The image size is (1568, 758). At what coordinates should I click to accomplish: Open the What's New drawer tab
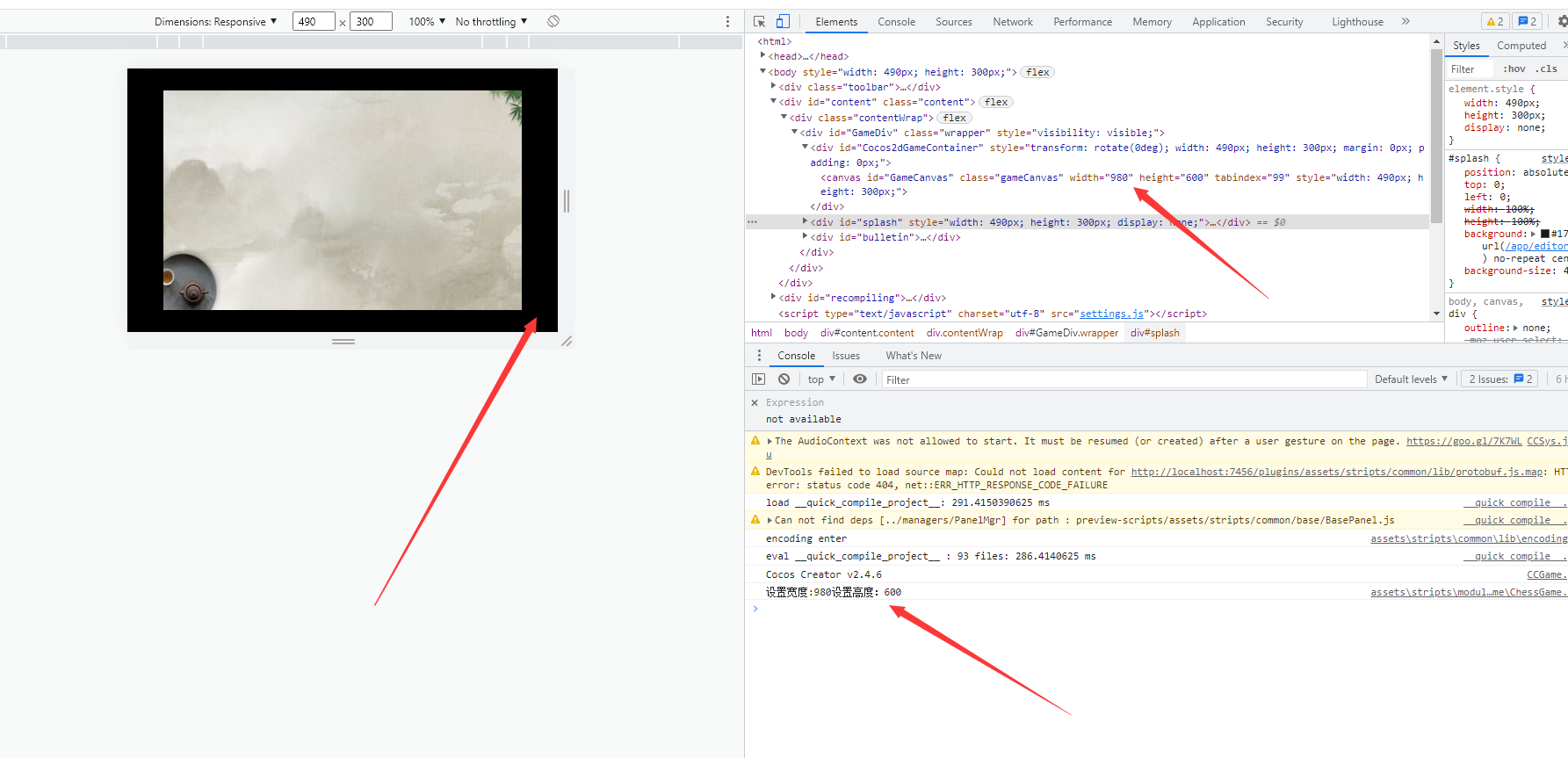click(914, 356)
